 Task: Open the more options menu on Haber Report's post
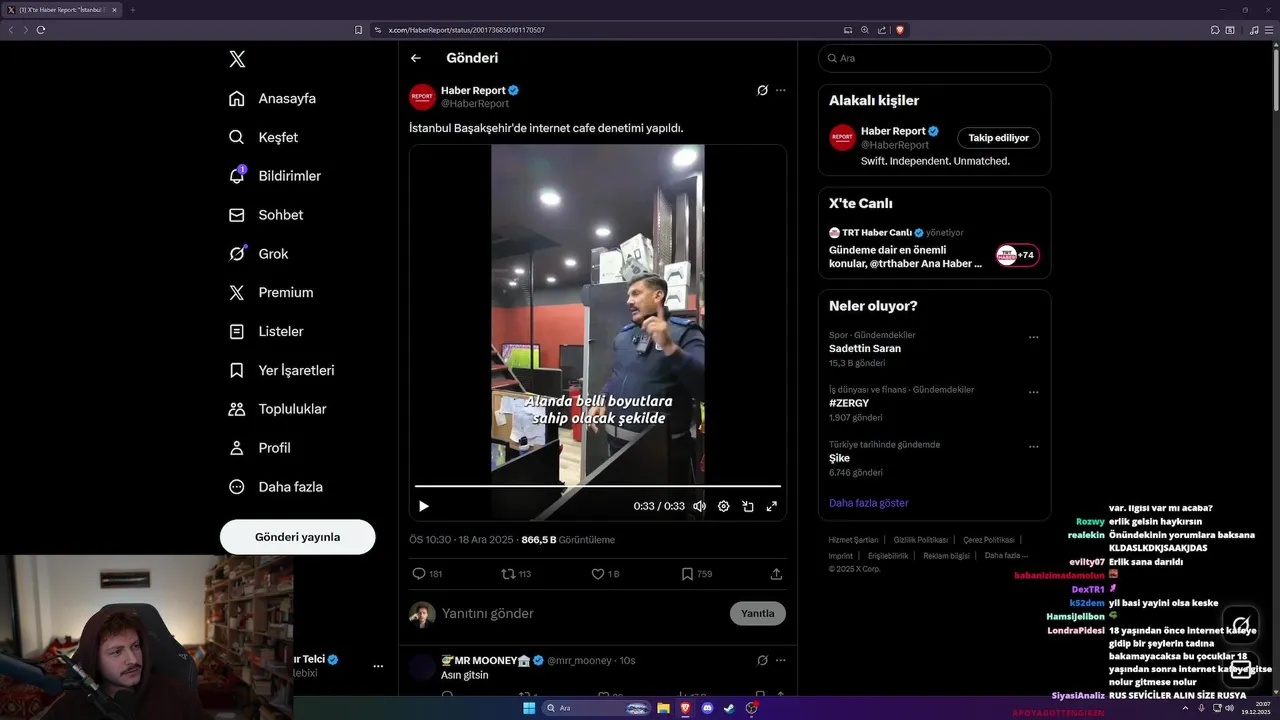pyautogui.click(x=781, y=90)
